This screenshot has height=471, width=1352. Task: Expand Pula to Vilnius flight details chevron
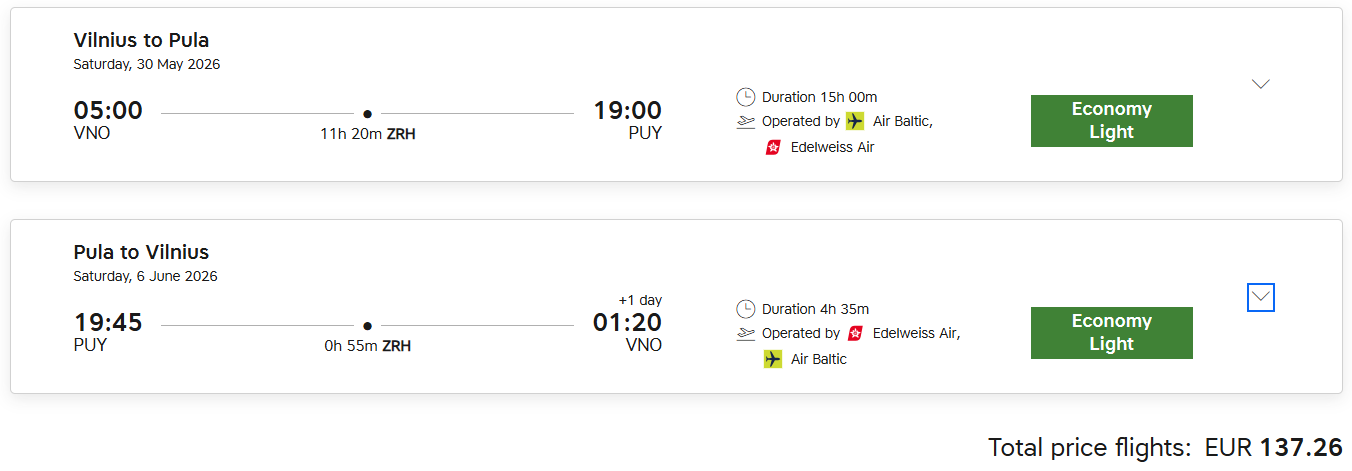tap(1260, 297)
